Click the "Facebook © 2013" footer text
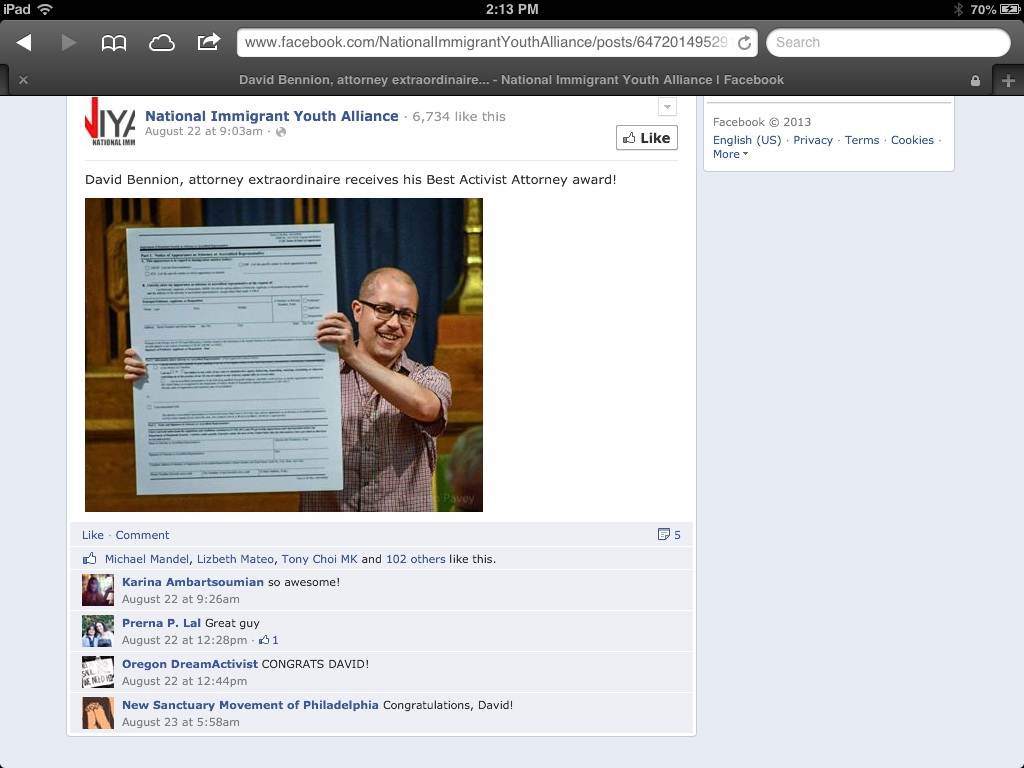This screenshot has height=768, width=1024. pyautogui.click(x=761, y=122)
